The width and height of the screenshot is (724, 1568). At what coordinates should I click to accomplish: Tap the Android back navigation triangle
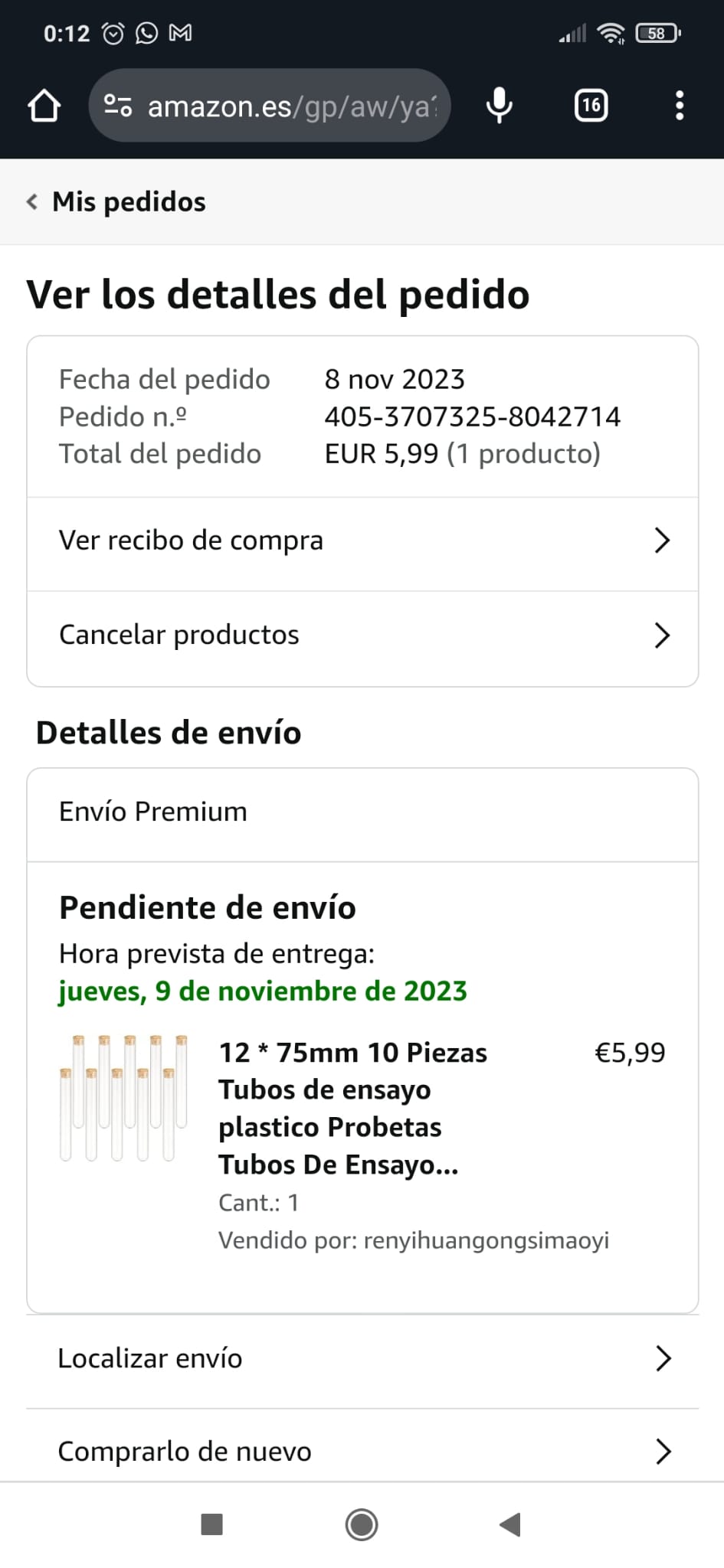tap(510, 1524)
